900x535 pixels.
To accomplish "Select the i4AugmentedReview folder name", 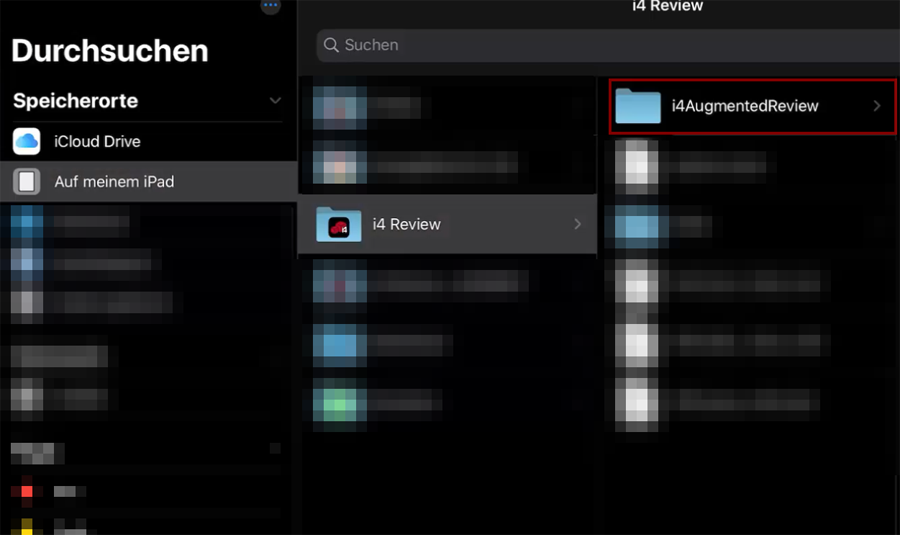I will 745,106.
